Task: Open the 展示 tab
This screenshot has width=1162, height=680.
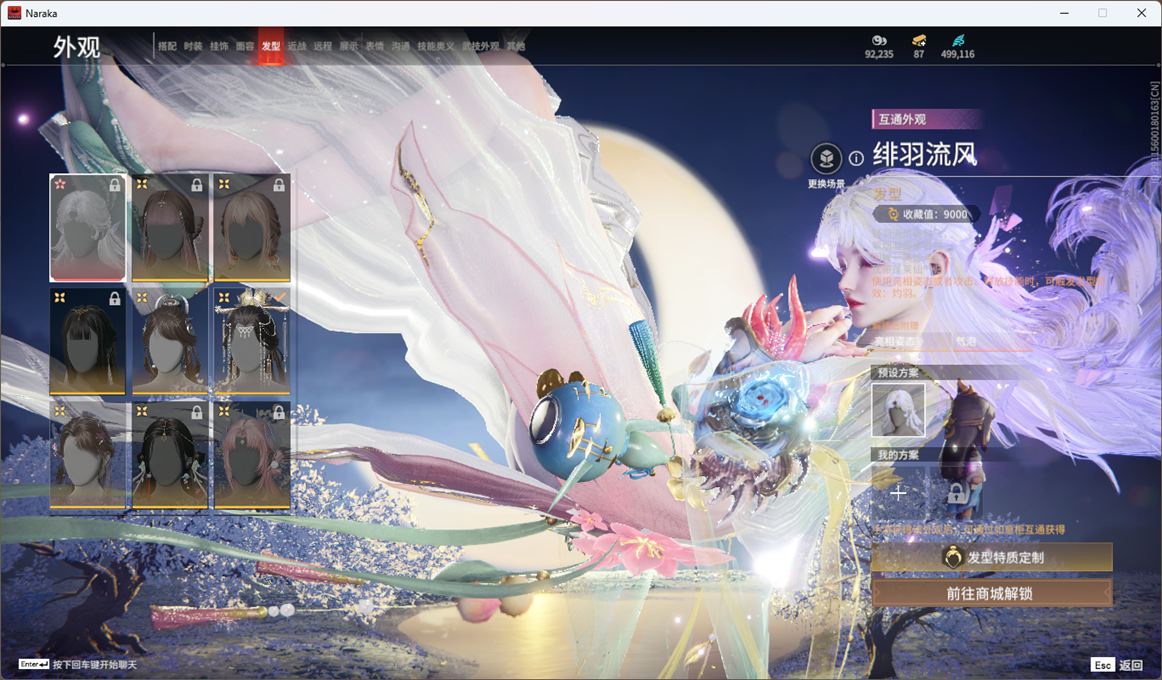Action: [x=349, y=46]
